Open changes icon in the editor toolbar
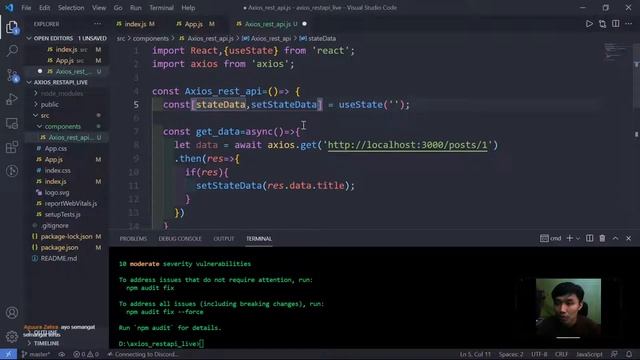This screenshot has width=640, height=360. click(x=602, y=24)
